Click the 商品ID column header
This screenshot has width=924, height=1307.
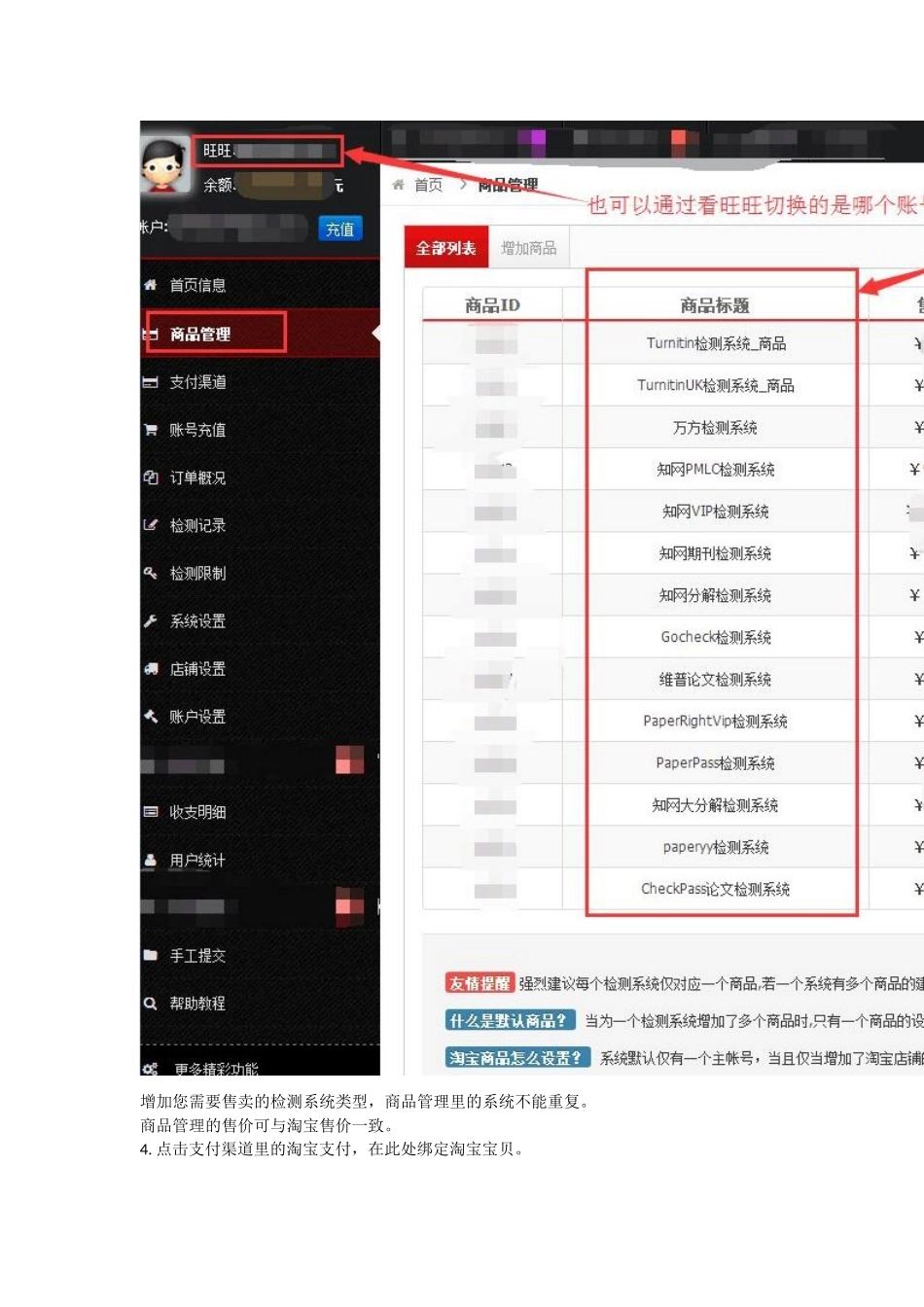[492, 305]
